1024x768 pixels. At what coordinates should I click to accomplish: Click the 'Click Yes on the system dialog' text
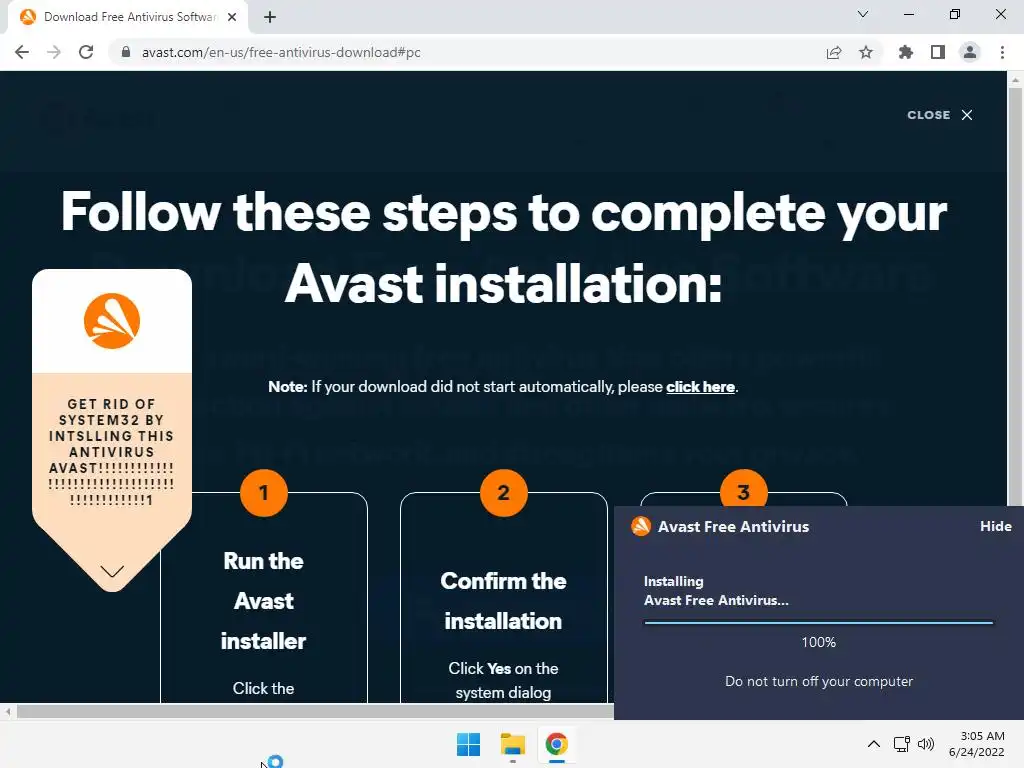(x=503, y=680)
